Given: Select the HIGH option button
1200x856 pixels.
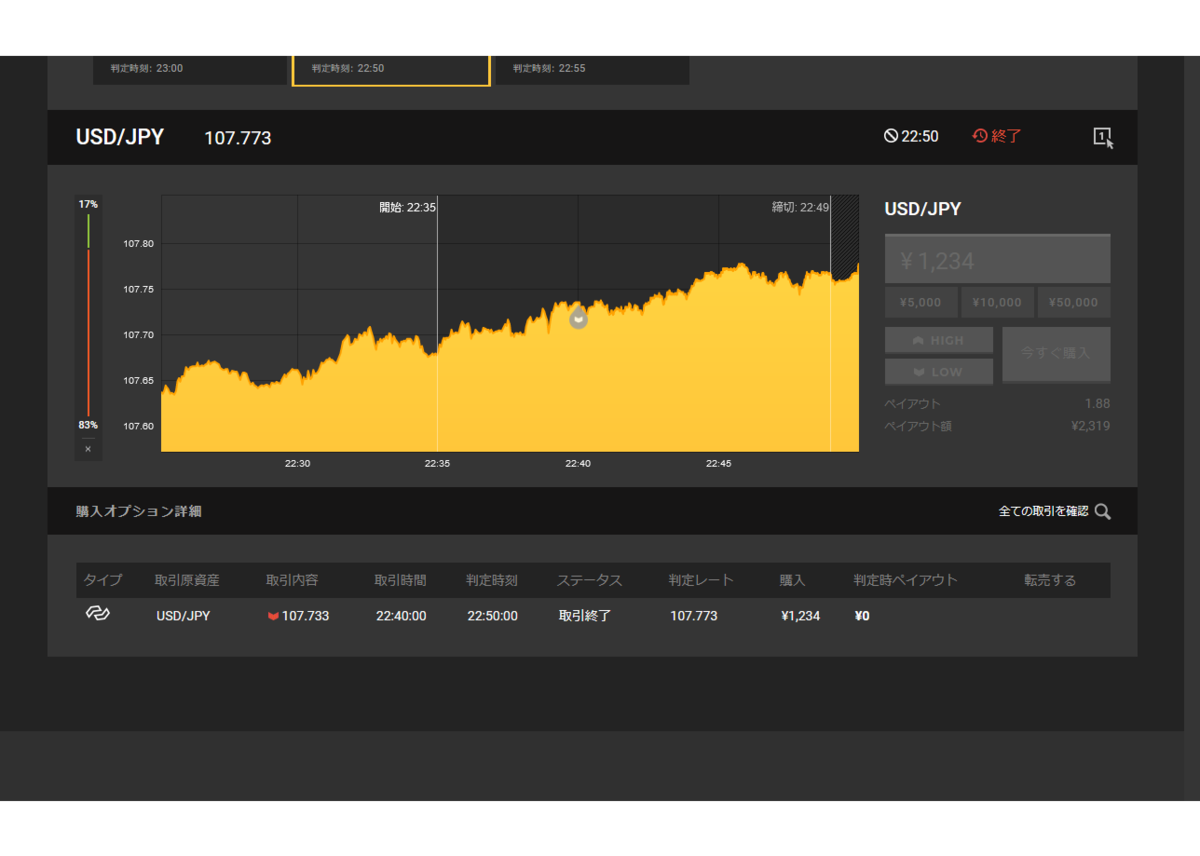Looking at the screenshot, I should [x=939, y=340].
